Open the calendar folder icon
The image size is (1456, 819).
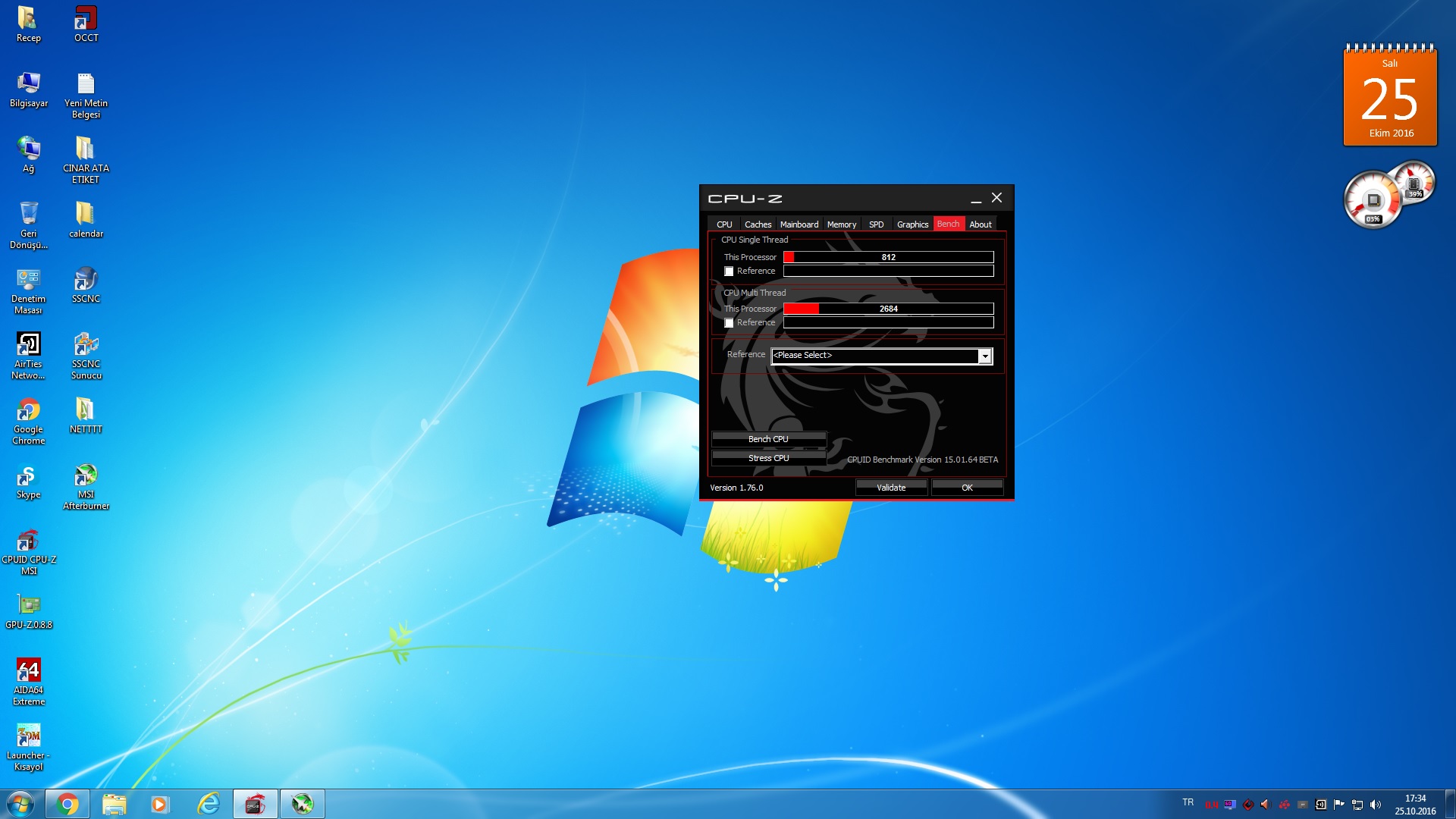point(86,220)
